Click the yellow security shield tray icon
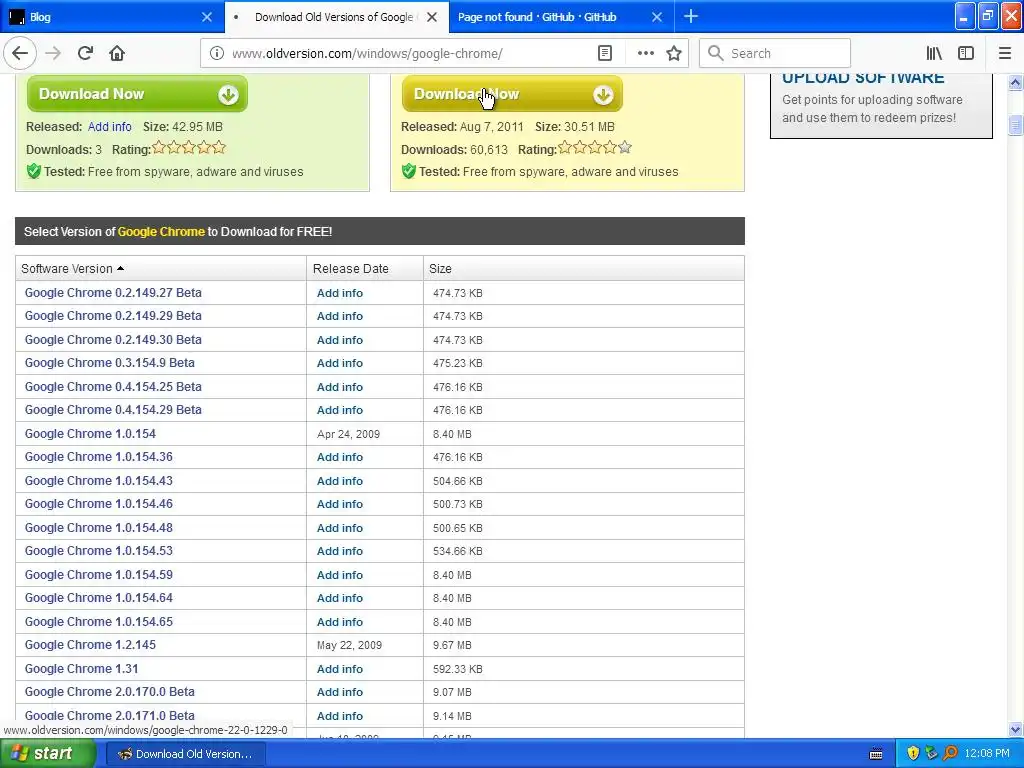The height and width of the screenshot is (768, 1024). pyautogui.click(x=913, y=754)
